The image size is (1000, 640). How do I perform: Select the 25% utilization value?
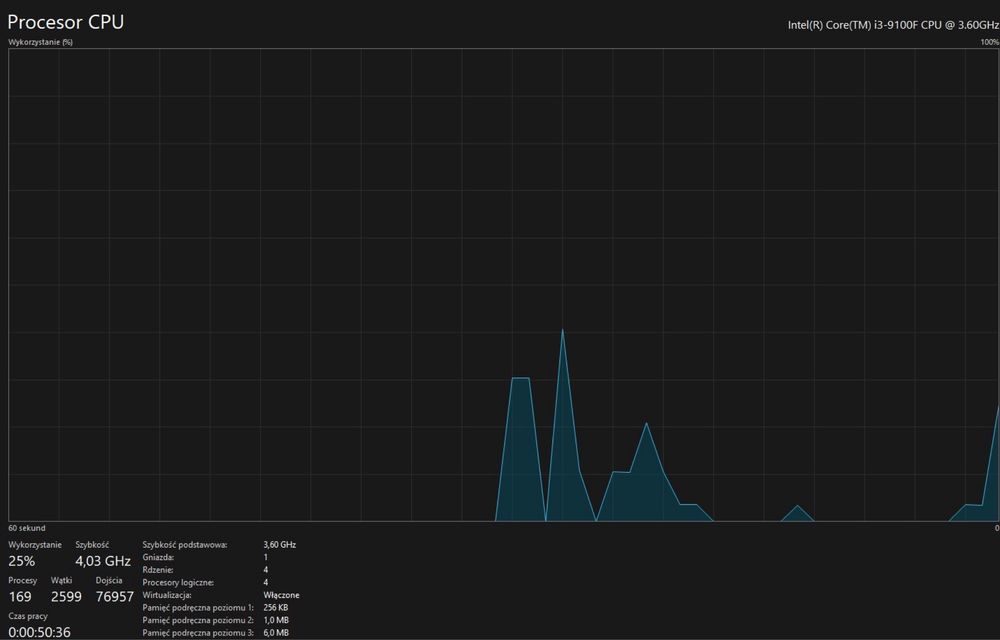[x=22, y=561]
